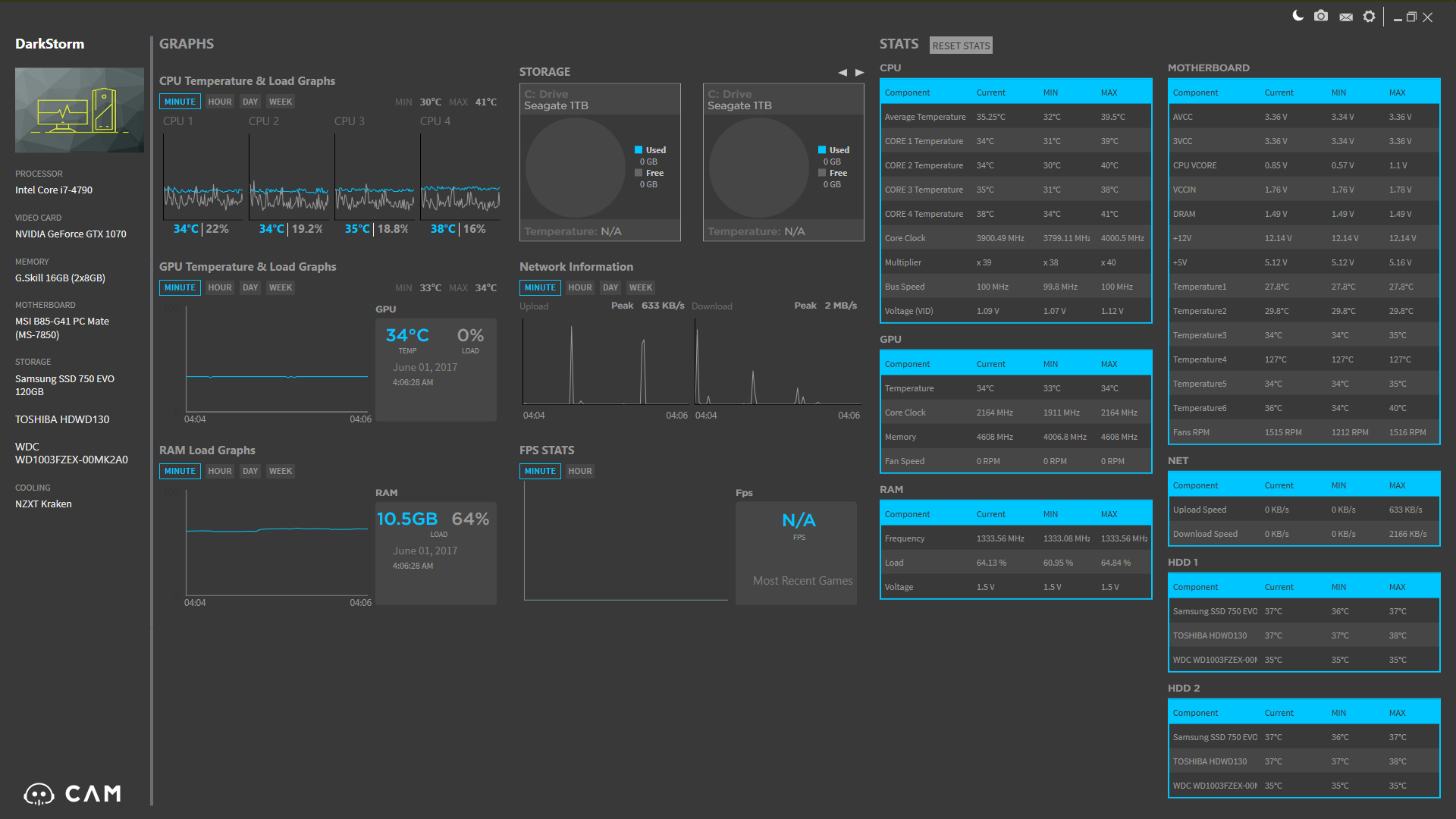Viewport: 1456px width, 819px height.
Task: Select MINUTE tab for Network Information
Action: (540, 287)
